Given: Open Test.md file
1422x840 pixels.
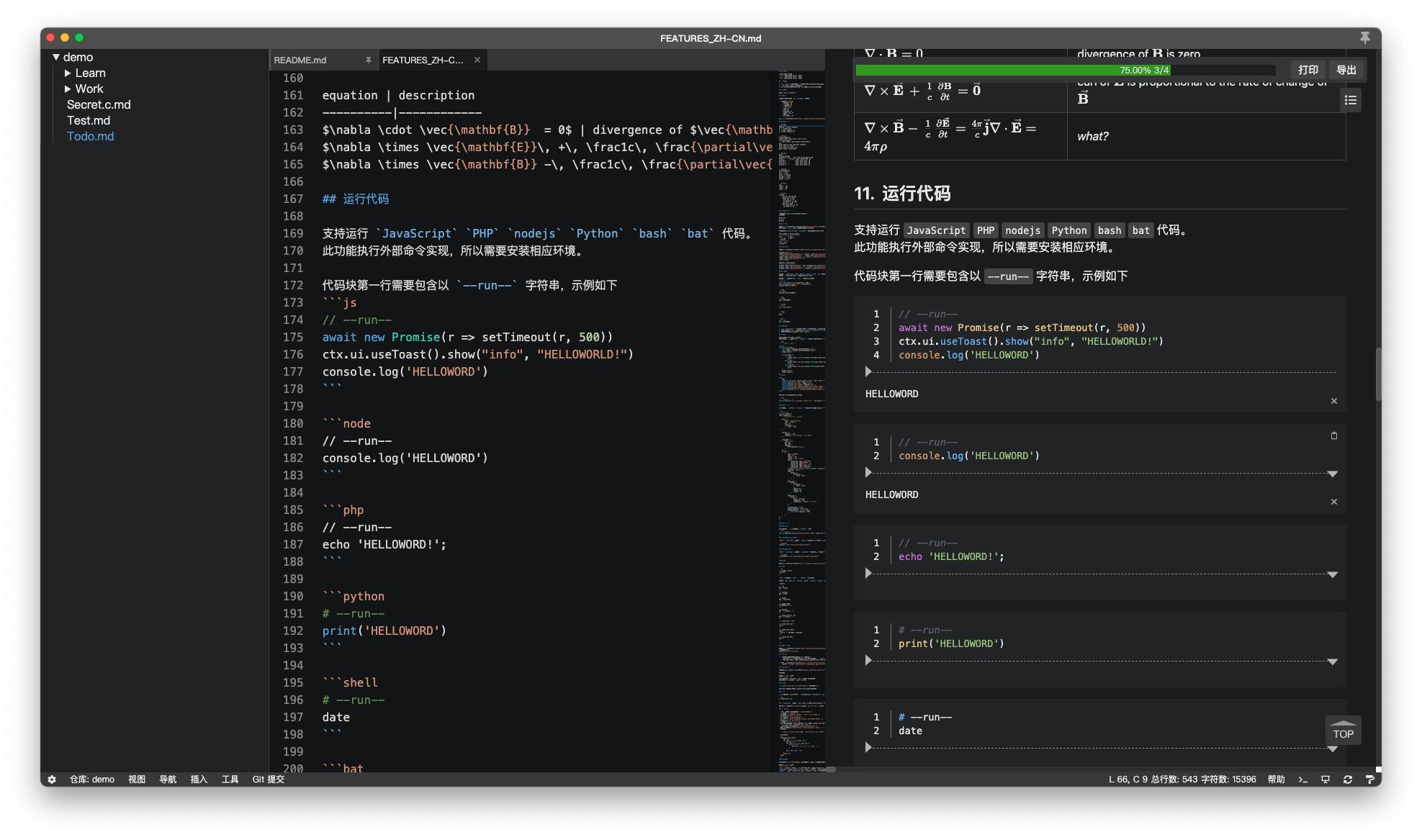Looking at the screenshot, I should 89,120.
